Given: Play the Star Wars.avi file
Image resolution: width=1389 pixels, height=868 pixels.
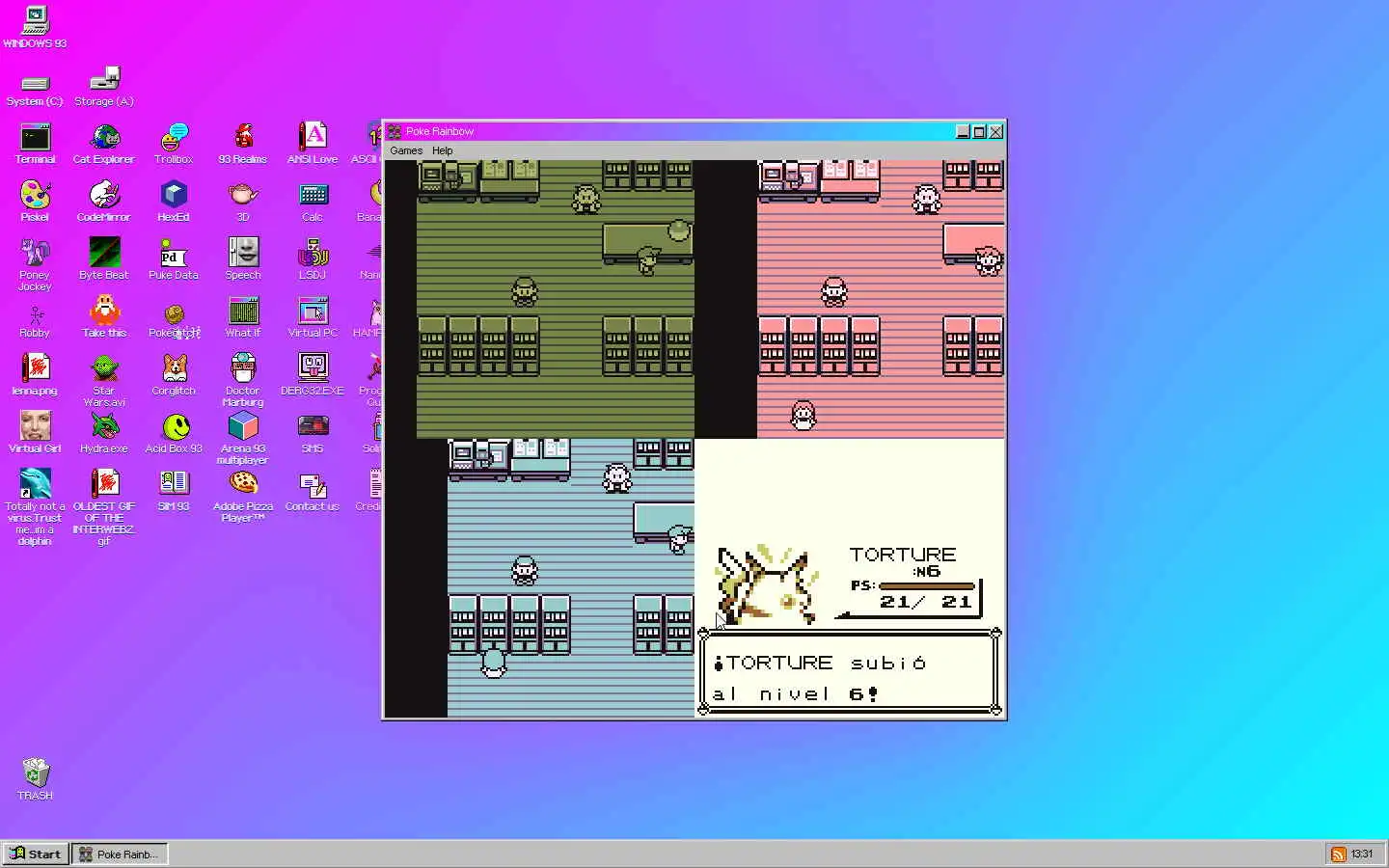Looking at the screenshot, I should tap(104, 381).
